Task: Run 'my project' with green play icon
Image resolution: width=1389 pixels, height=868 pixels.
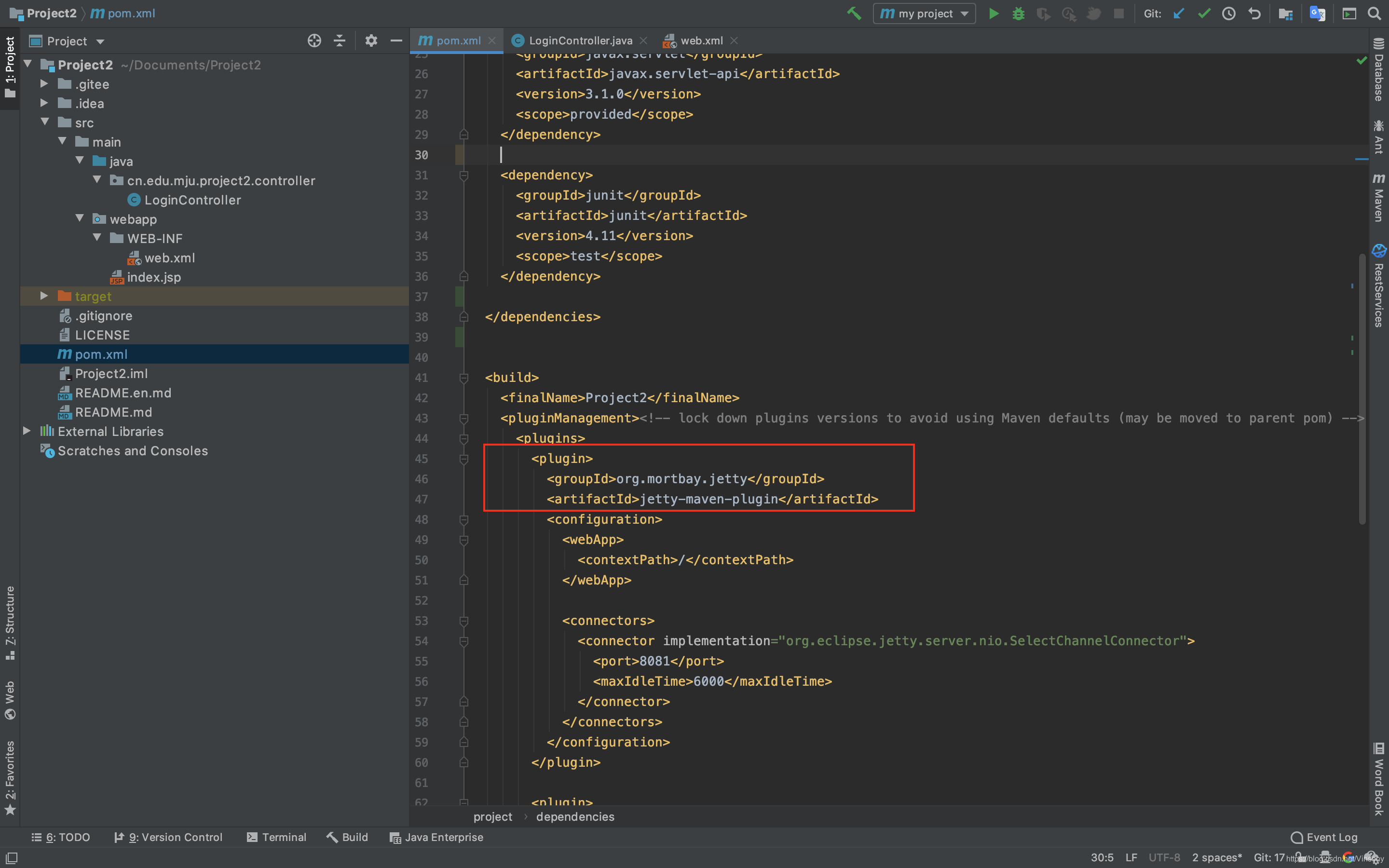Action: 994,13
